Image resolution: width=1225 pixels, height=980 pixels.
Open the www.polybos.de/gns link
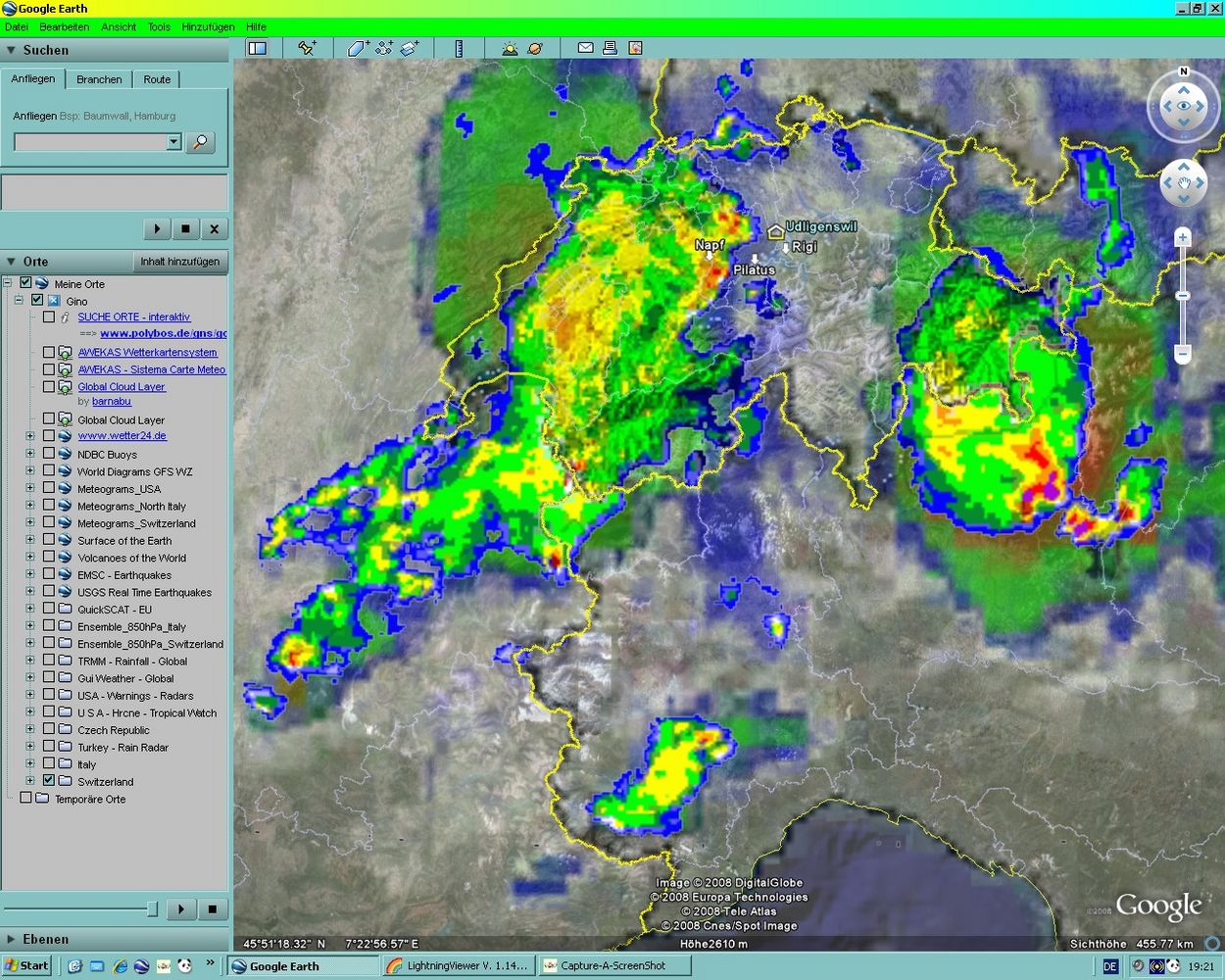click(163, 333)
